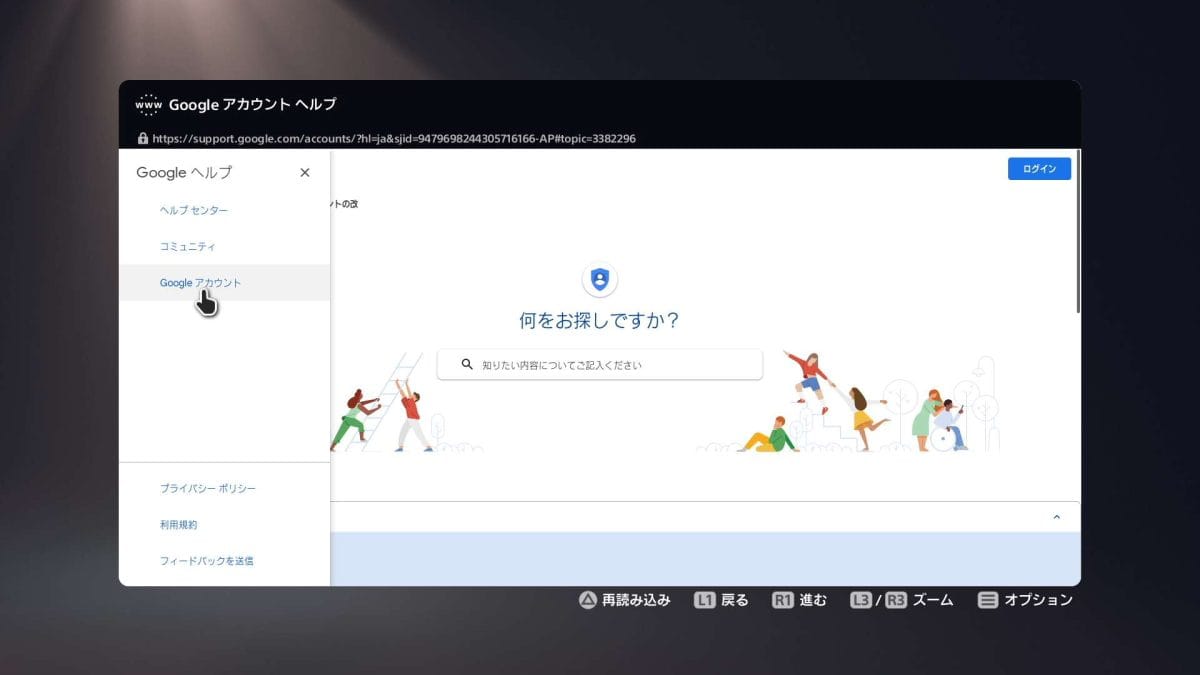The image size is (1200, 675).
Task: Click the blue shield icon above the search heading
Action: tap(599, 279)
